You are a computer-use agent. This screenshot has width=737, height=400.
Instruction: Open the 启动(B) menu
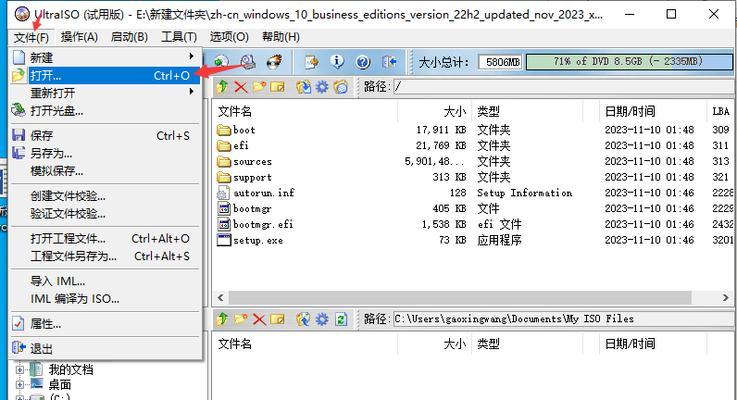[x=129, y=37]
